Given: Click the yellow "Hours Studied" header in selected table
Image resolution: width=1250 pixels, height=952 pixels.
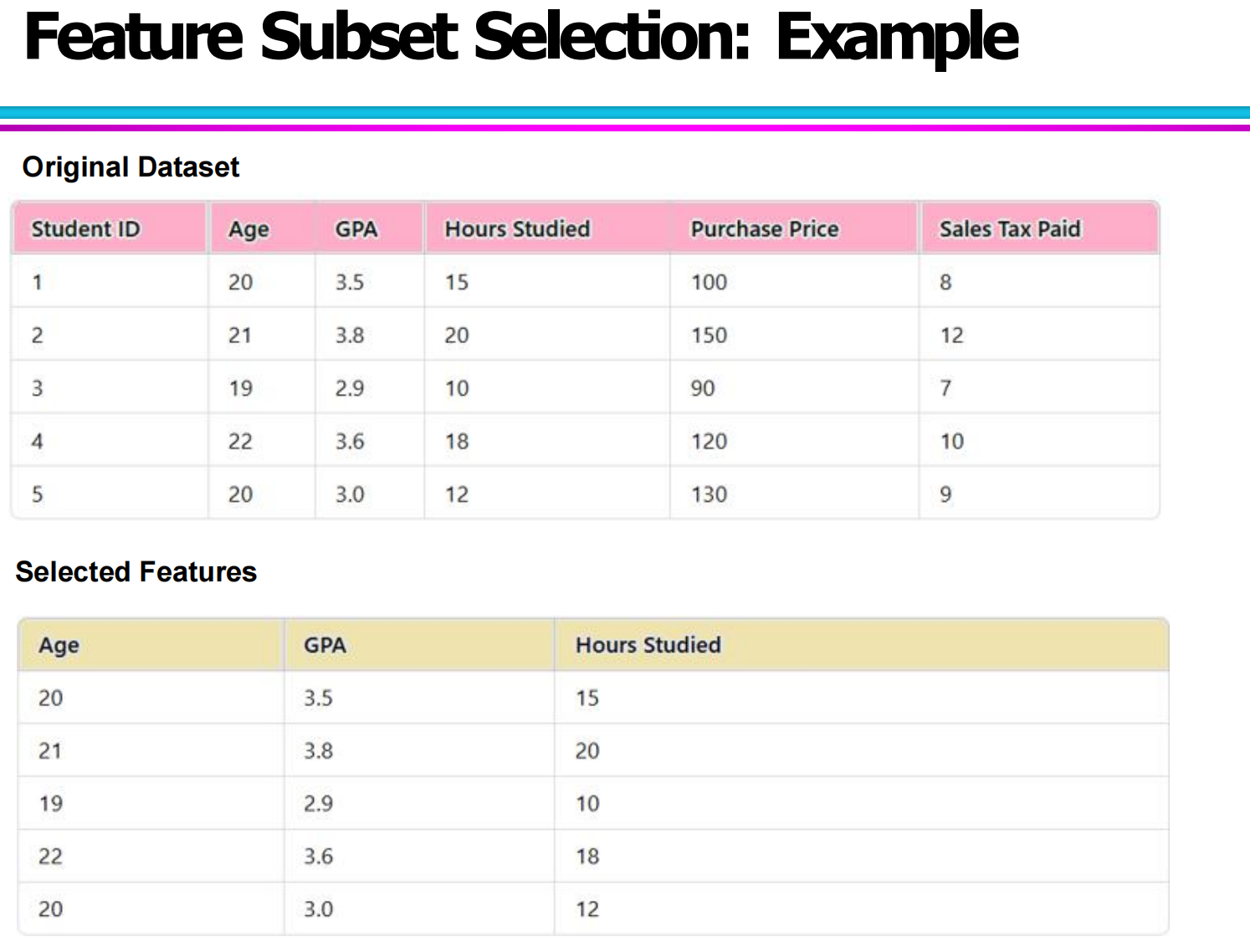Looking at the screenshot, I should 648,645.
